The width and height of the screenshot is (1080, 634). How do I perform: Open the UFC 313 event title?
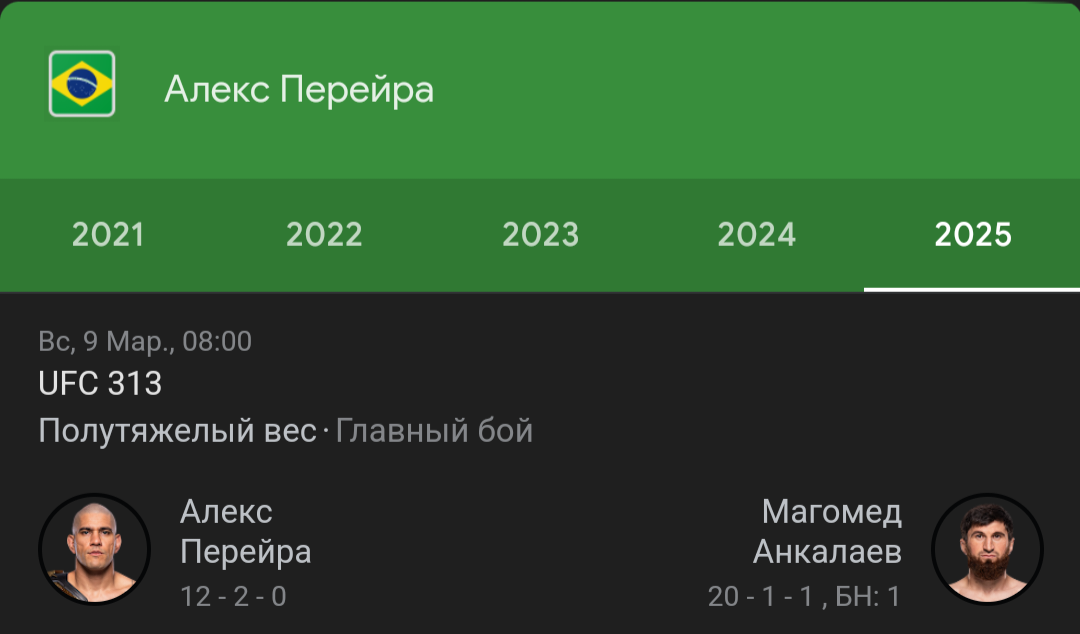pyautogui.click(x=100, y=383)
